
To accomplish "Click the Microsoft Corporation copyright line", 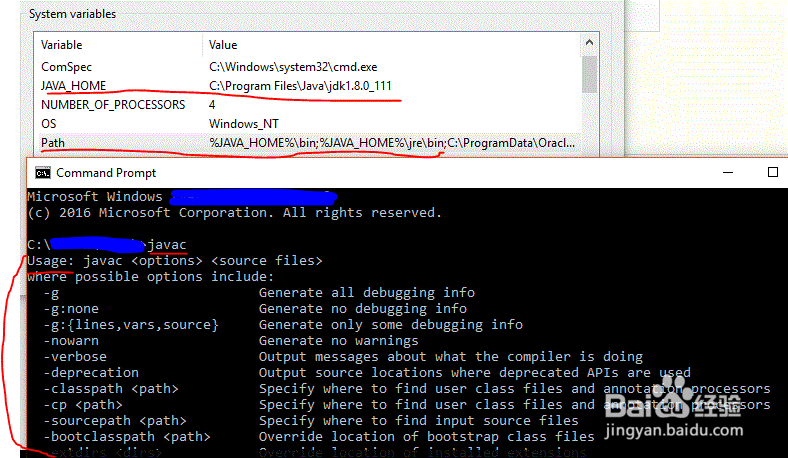I will point(235,213).
